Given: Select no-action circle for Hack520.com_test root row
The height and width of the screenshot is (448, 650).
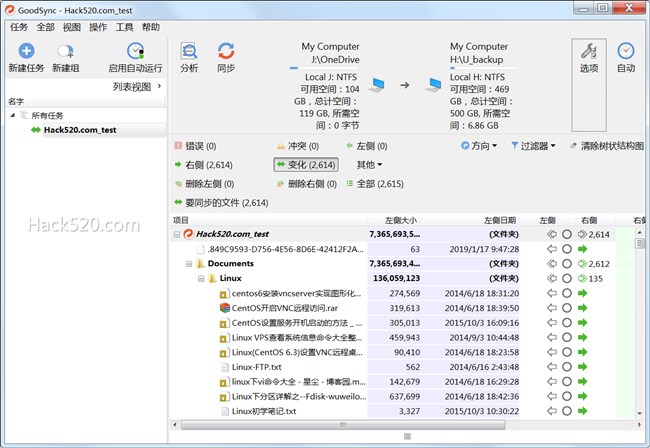Looking at the screenshot, I should pyautogui.click(x=567, y=234).
